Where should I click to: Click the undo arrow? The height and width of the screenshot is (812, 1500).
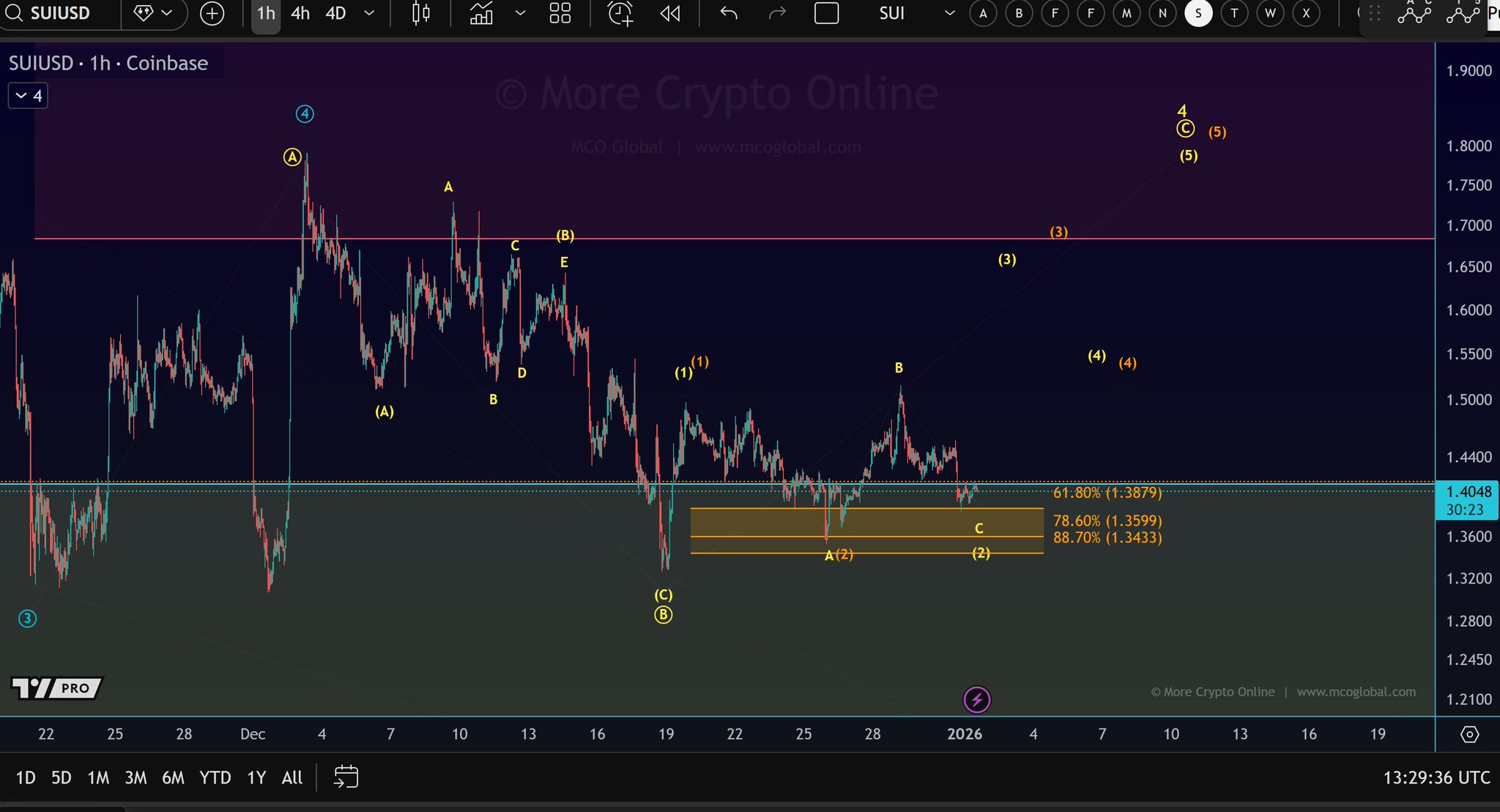728,13
